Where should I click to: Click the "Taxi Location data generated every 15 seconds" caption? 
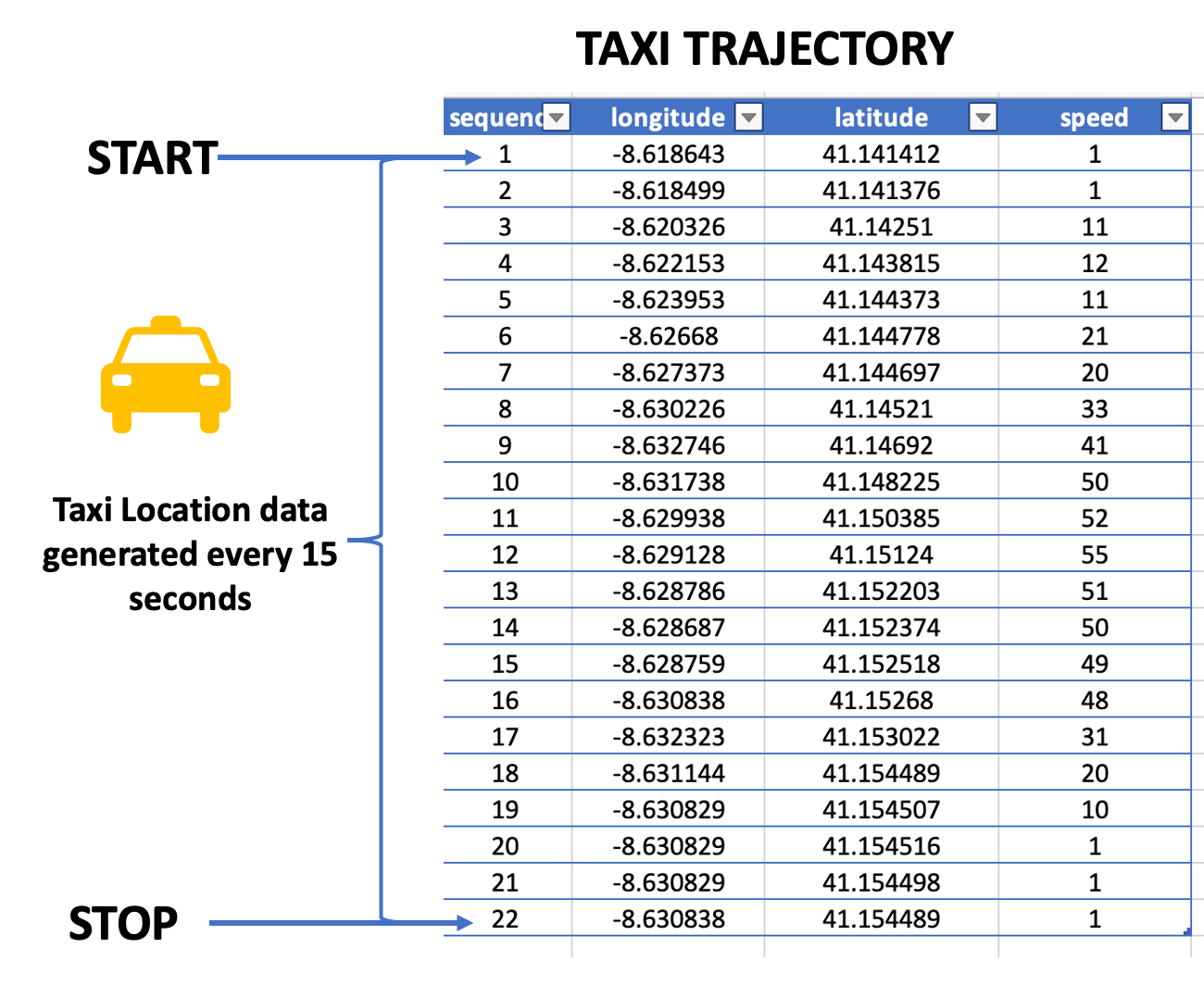190,554
